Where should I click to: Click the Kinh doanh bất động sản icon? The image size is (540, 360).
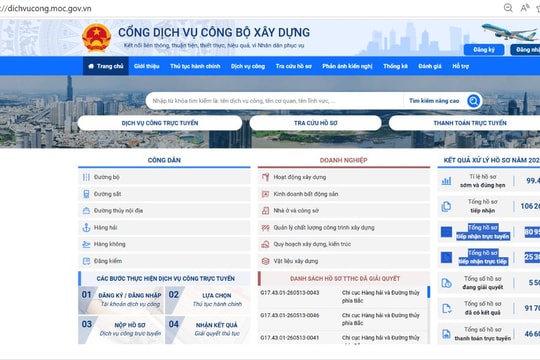point(265,194)
